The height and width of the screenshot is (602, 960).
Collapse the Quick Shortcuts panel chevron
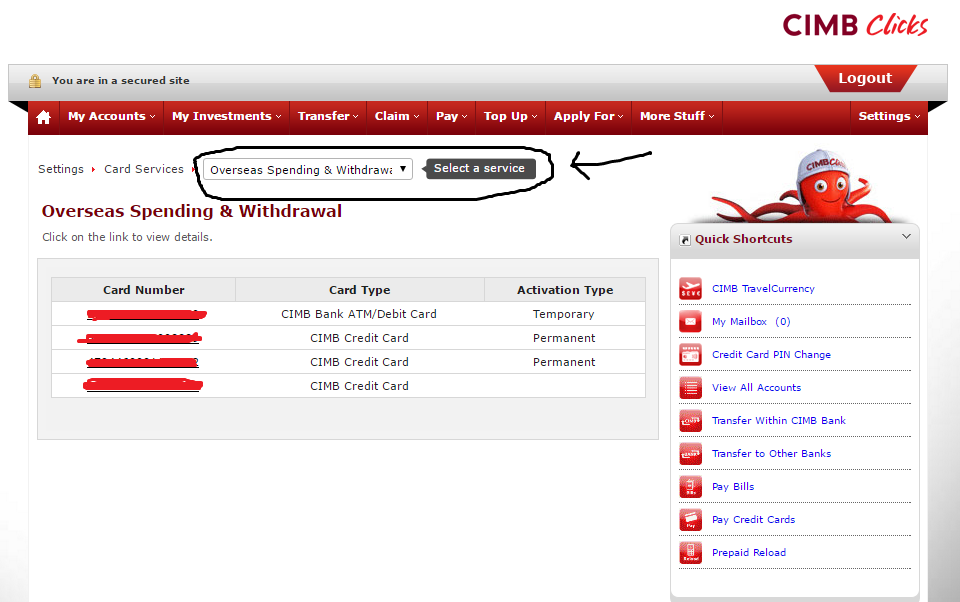pos(906,236)
